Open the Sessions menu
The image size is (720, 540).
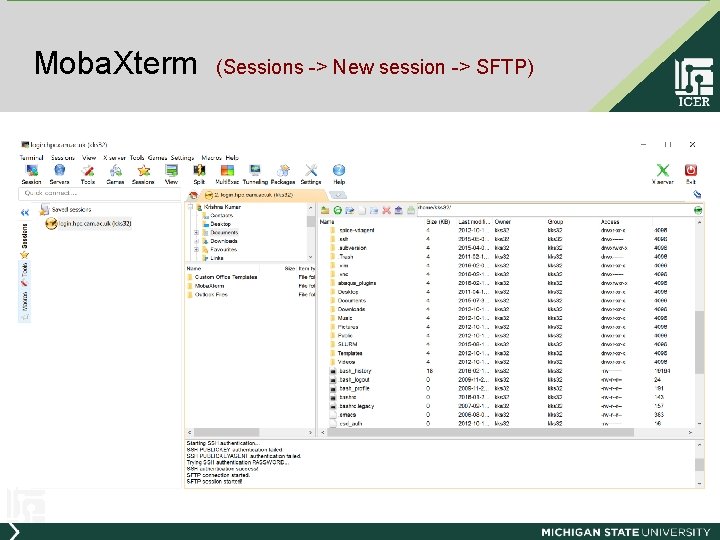[x=63, y=158]
